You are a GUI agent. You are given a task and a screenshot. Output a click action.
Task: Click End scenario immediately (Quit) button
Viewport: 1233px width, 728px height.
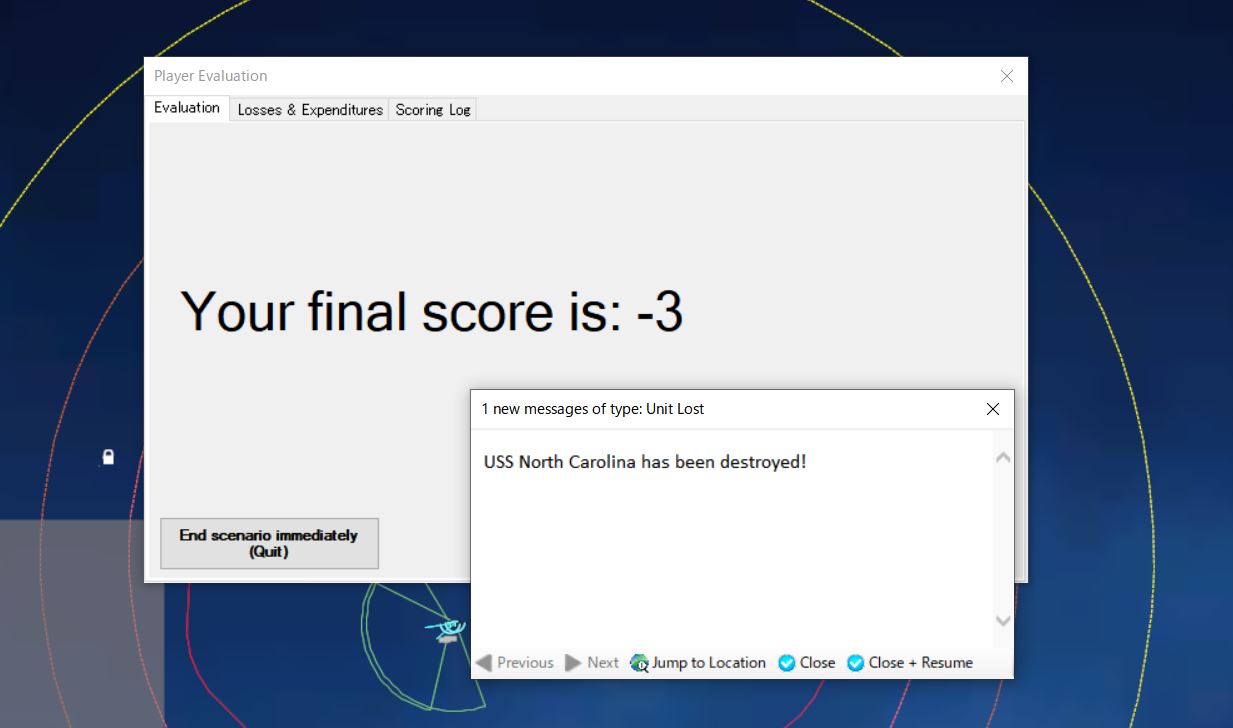pos(269,543)
